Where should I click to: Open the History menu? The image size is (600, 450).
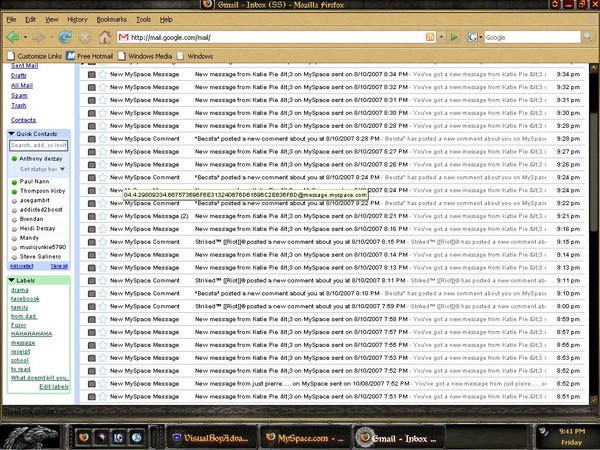click(x=77, y=20)
